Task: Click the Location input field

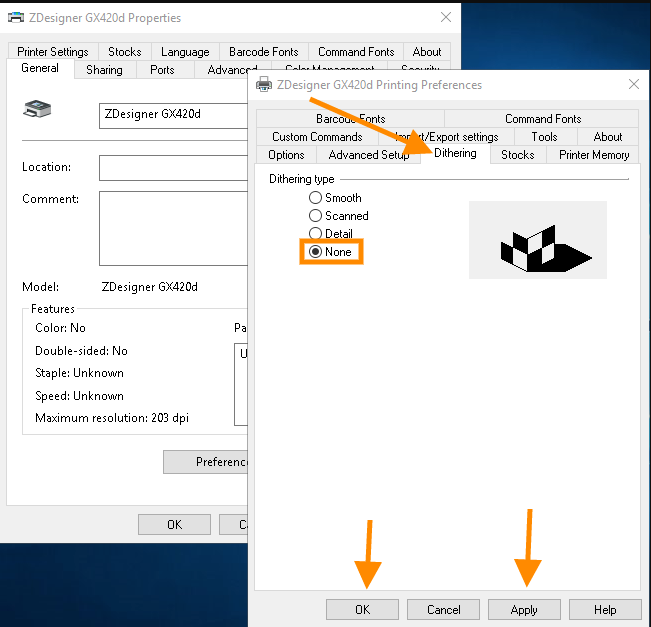Action: pyautogui.click(x=174, y=168)
